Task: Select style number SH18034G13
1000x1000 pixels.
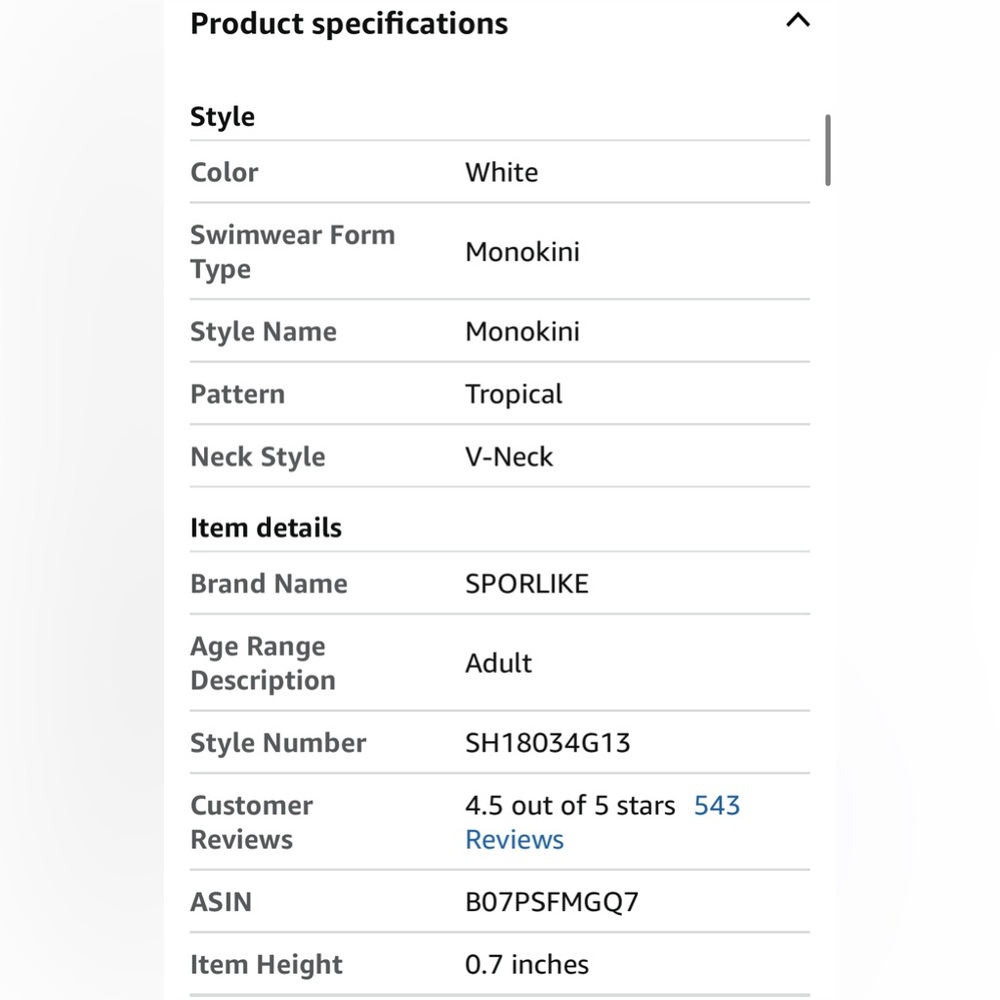Action: pos(548,743)
